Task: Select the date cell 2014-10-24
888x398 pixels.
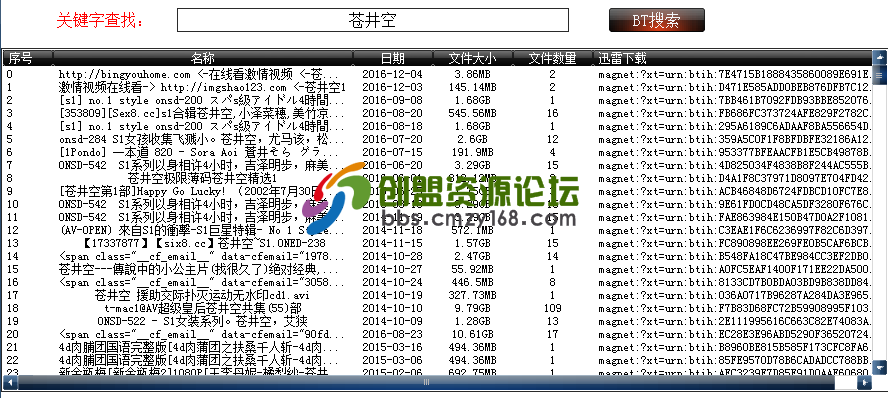Action: (392, 283)
